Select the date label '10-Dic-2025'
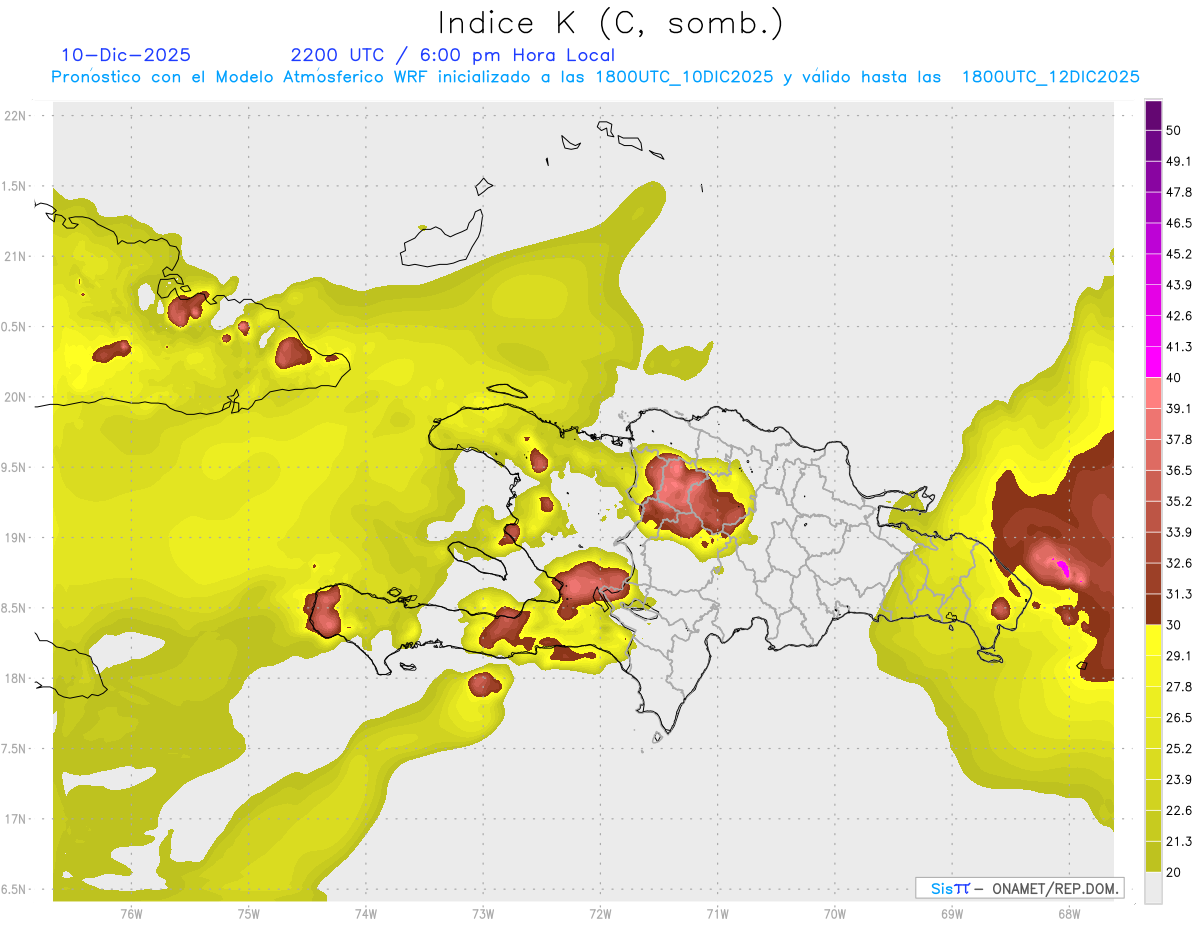 (126, 55)
